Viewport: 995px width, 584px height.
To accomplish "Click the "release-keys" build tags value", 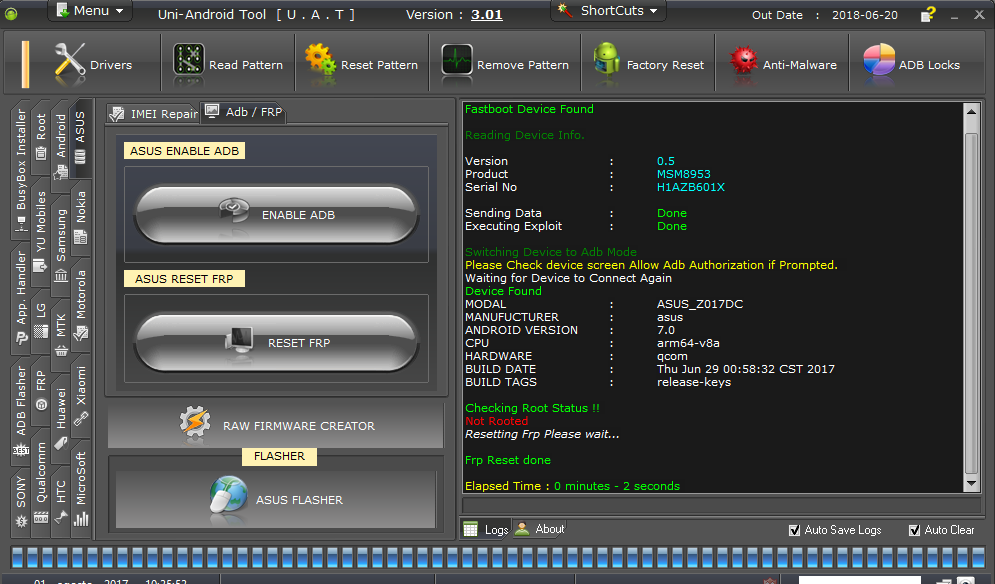I will point(694,382).
